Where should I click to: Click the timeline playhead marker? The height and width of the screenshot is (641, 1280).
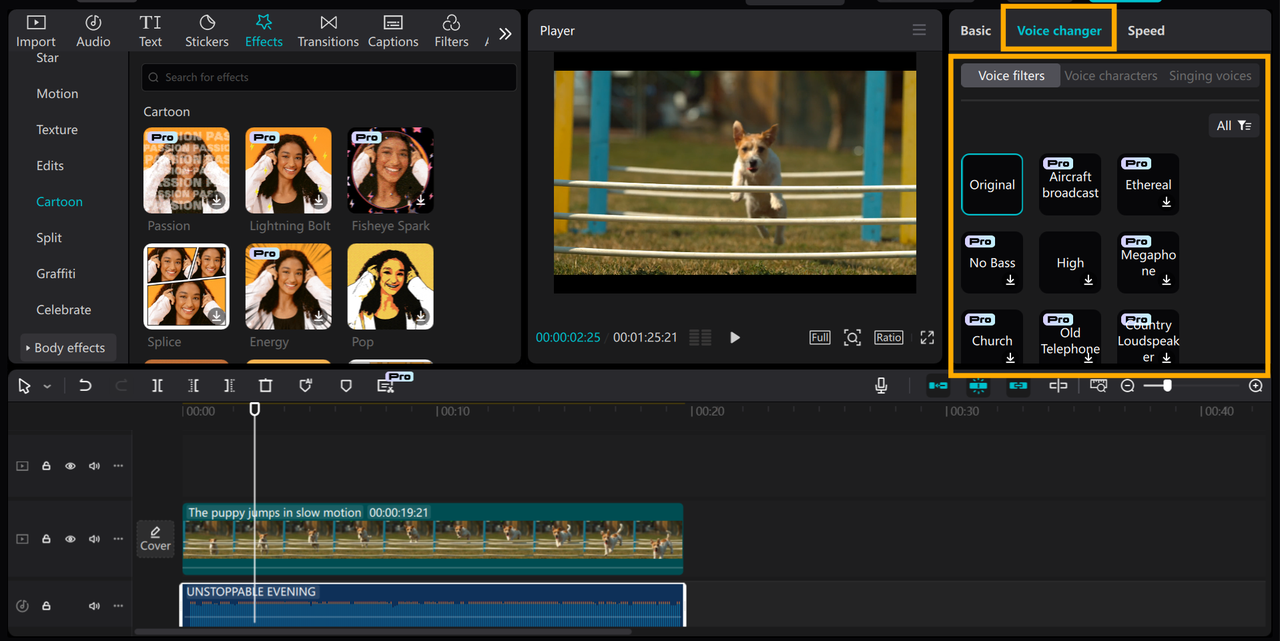coord(255,409)
